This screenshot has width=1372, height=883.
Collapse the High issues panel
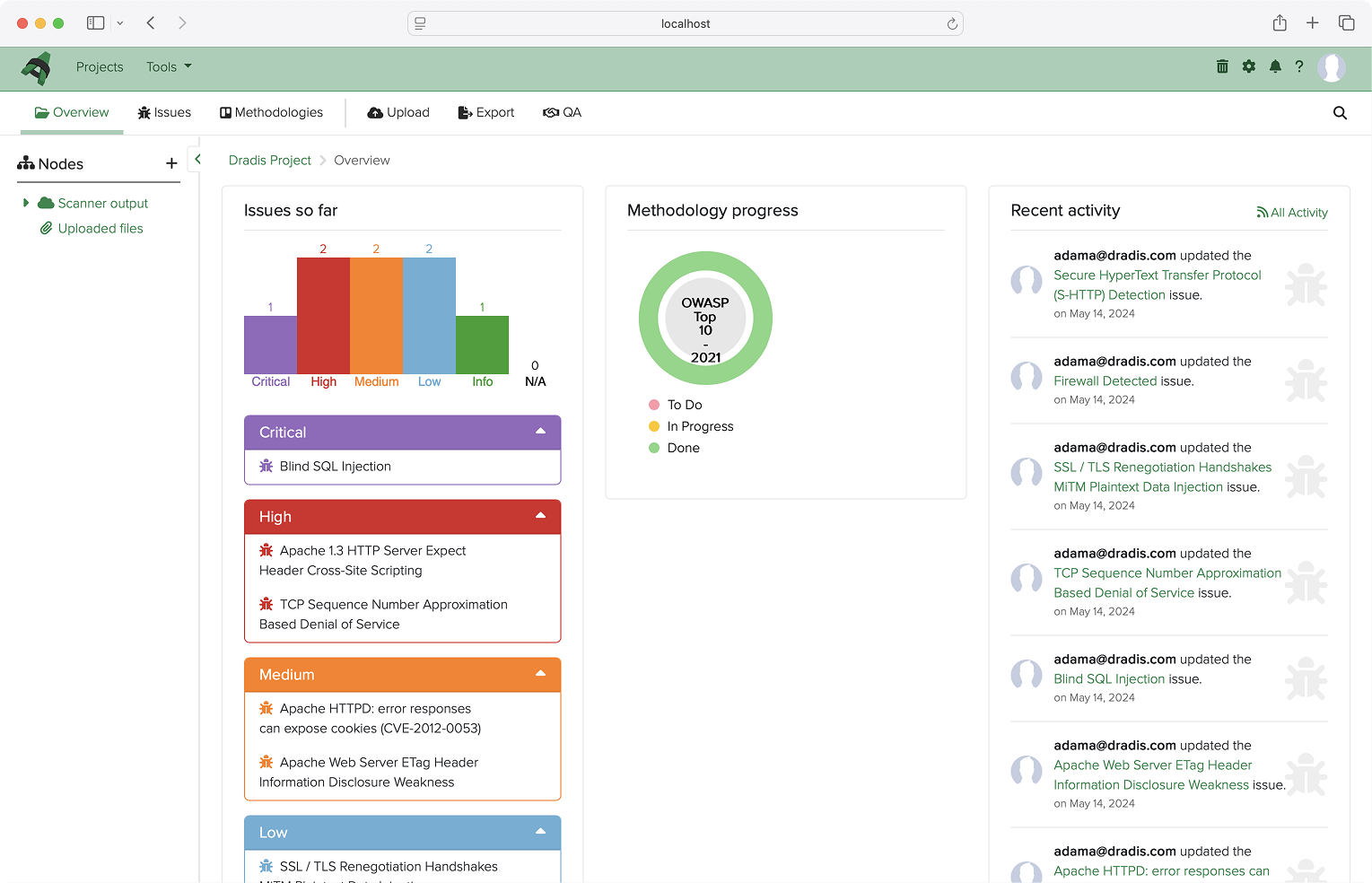(540, 516)
